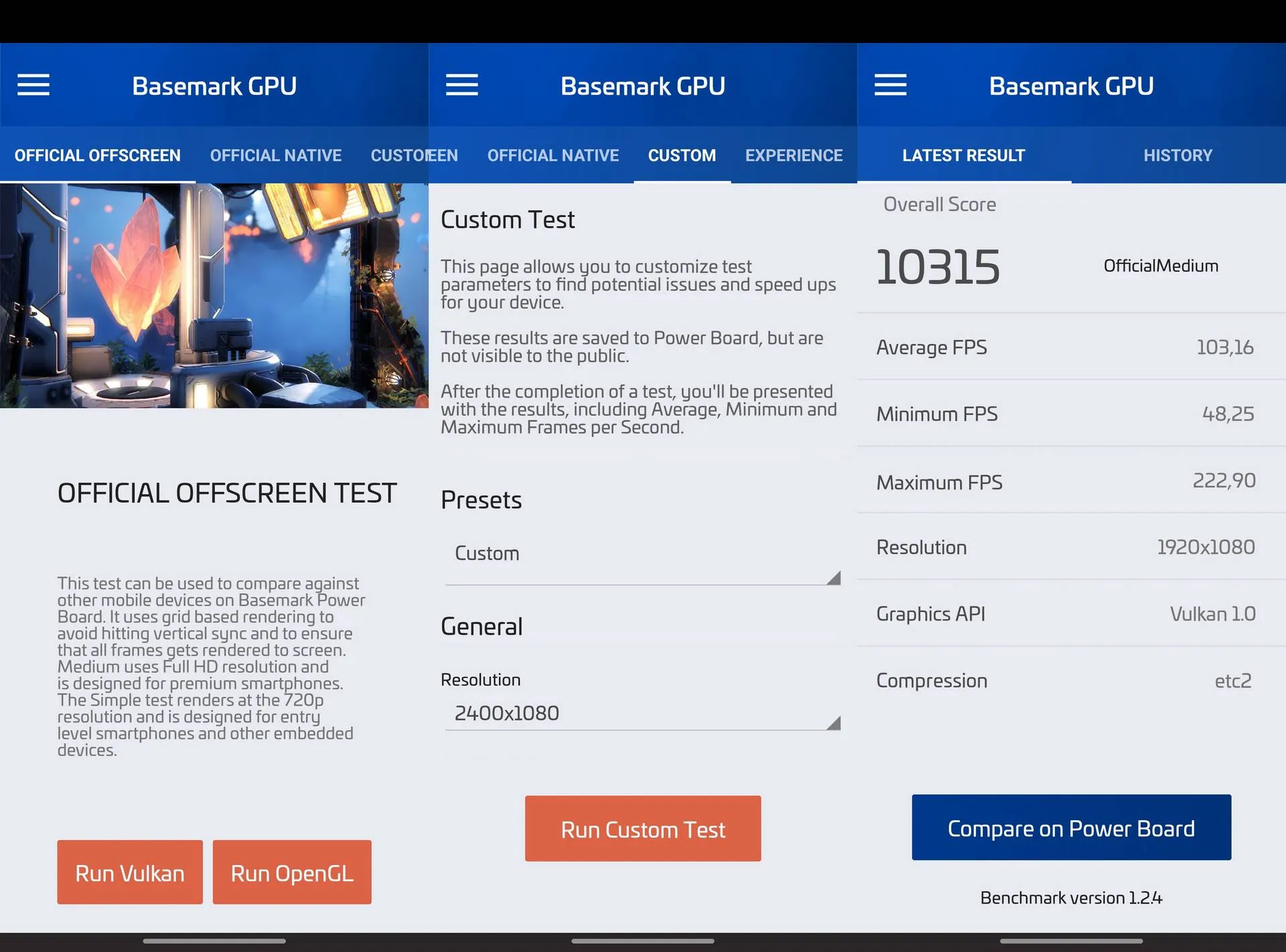Click the General section heading
This screenshot has height=952, width=1286.
[482, 627]
